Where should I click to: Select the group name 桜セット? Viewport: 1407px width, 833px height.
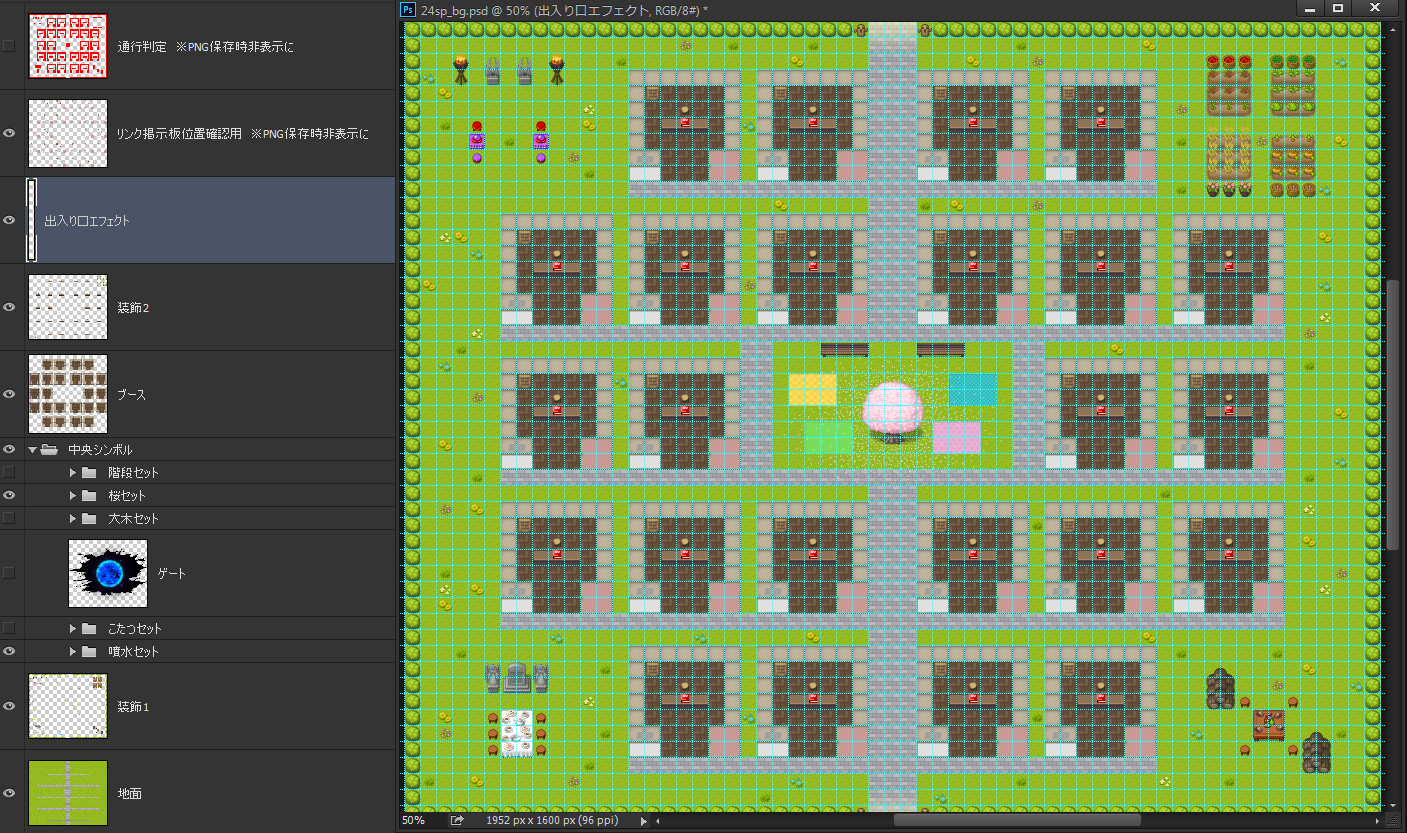127,495
